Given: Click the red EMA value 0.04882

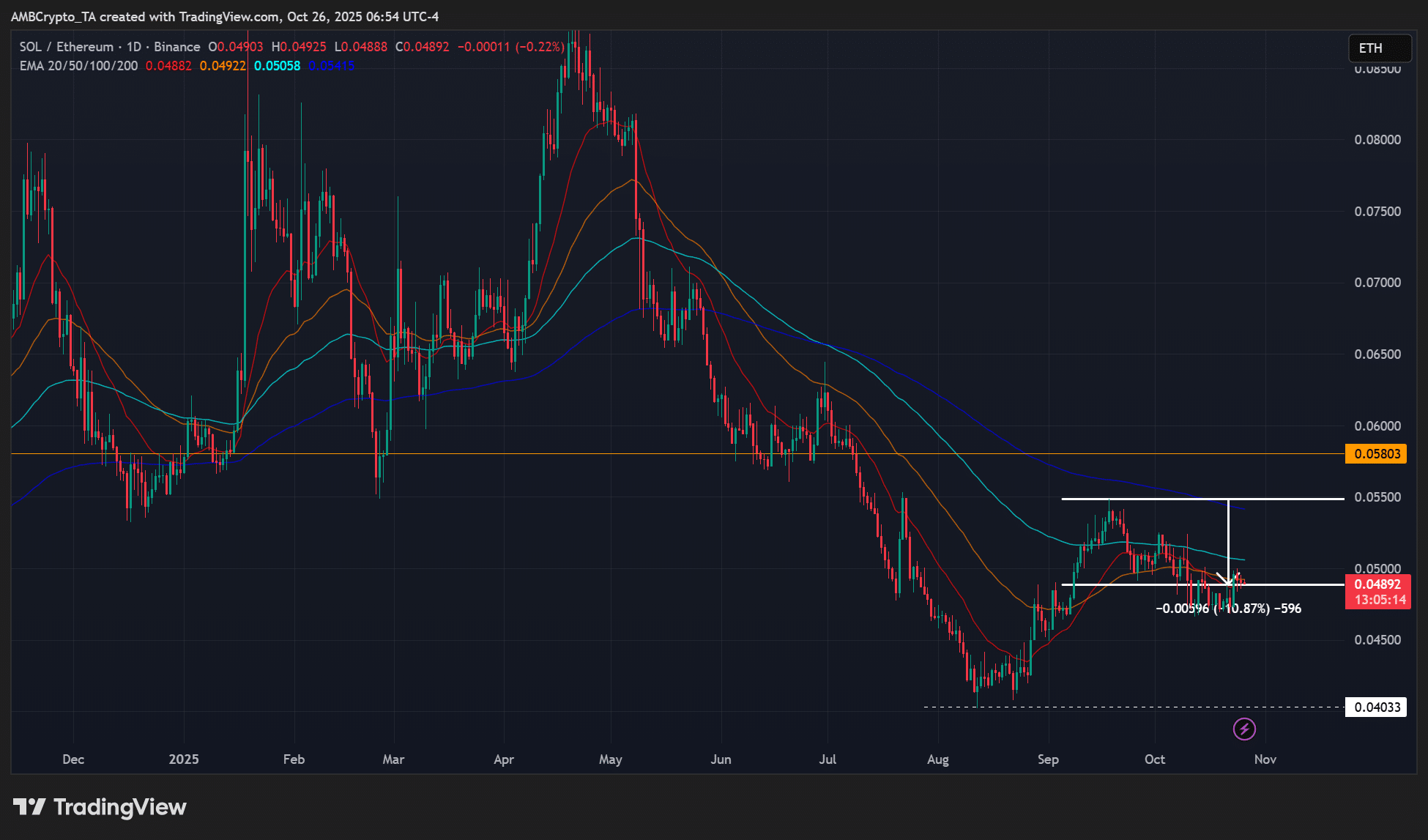Looking at the screenshot, I should (168, 66).
